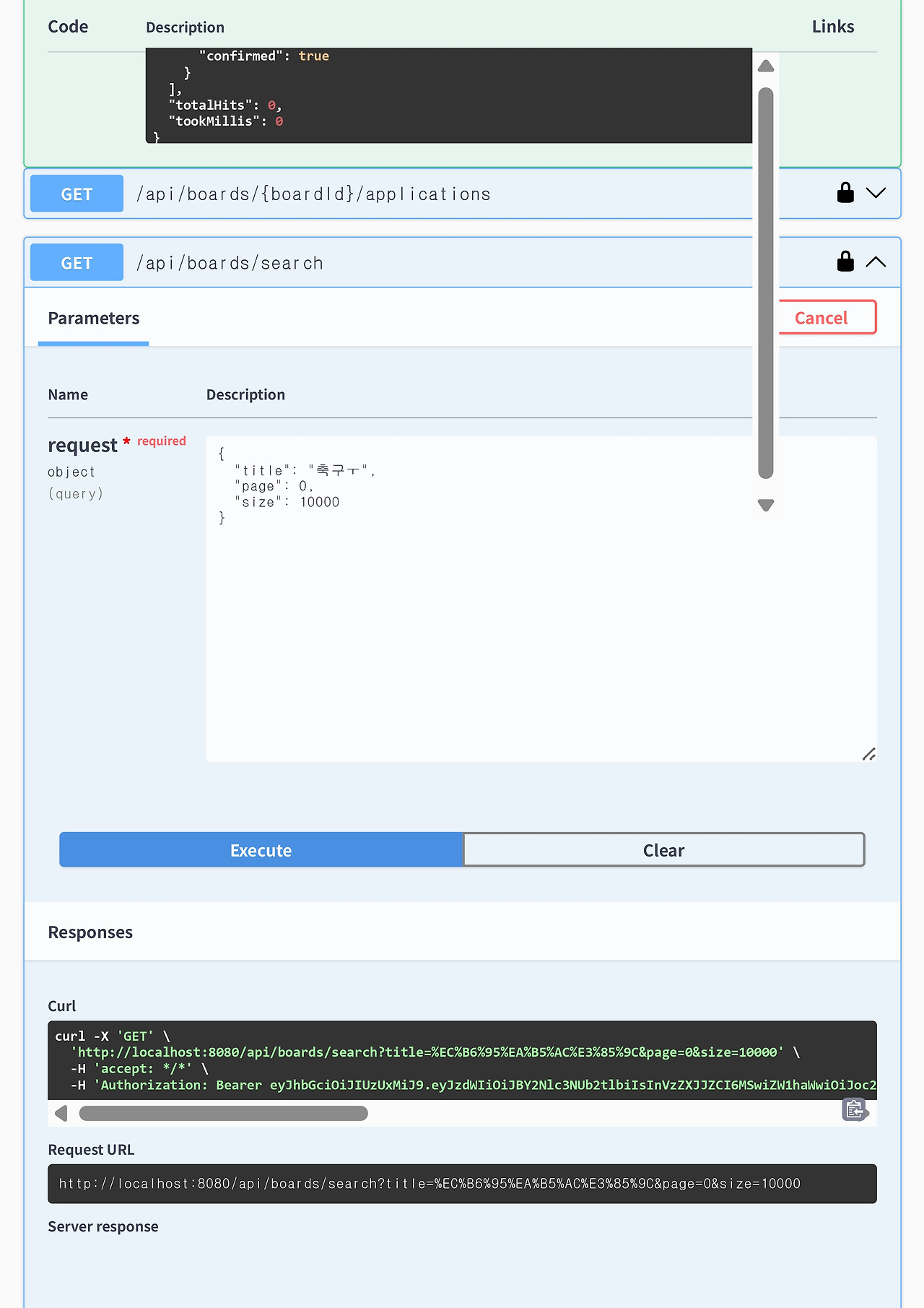This screenshot has width=924, height=1308.
Task: Cancel the try-it-out mode
Action: click(821, 319)
